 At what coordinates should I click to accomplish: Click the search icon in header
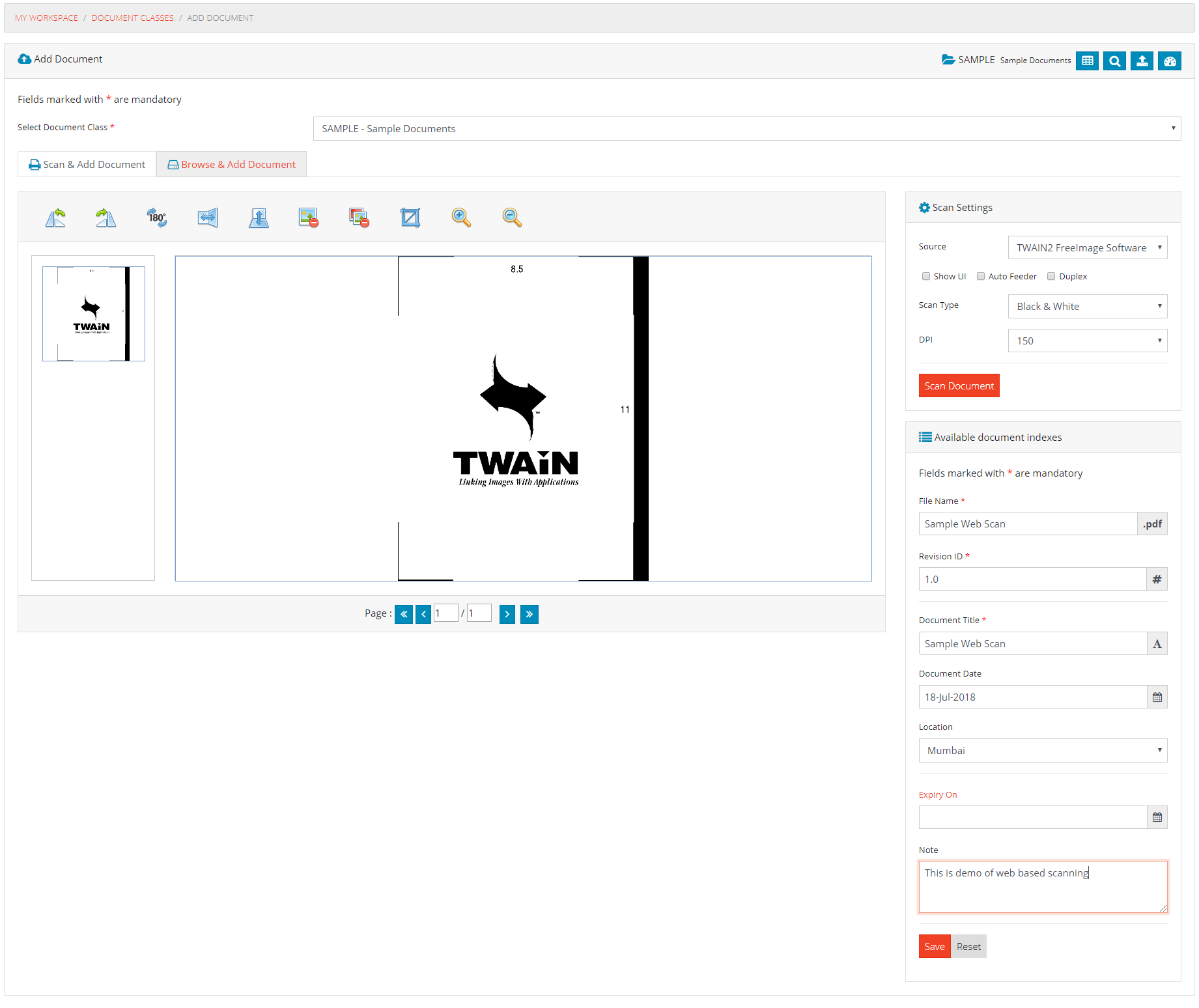pyautogui.click(x=1114, y=61)
